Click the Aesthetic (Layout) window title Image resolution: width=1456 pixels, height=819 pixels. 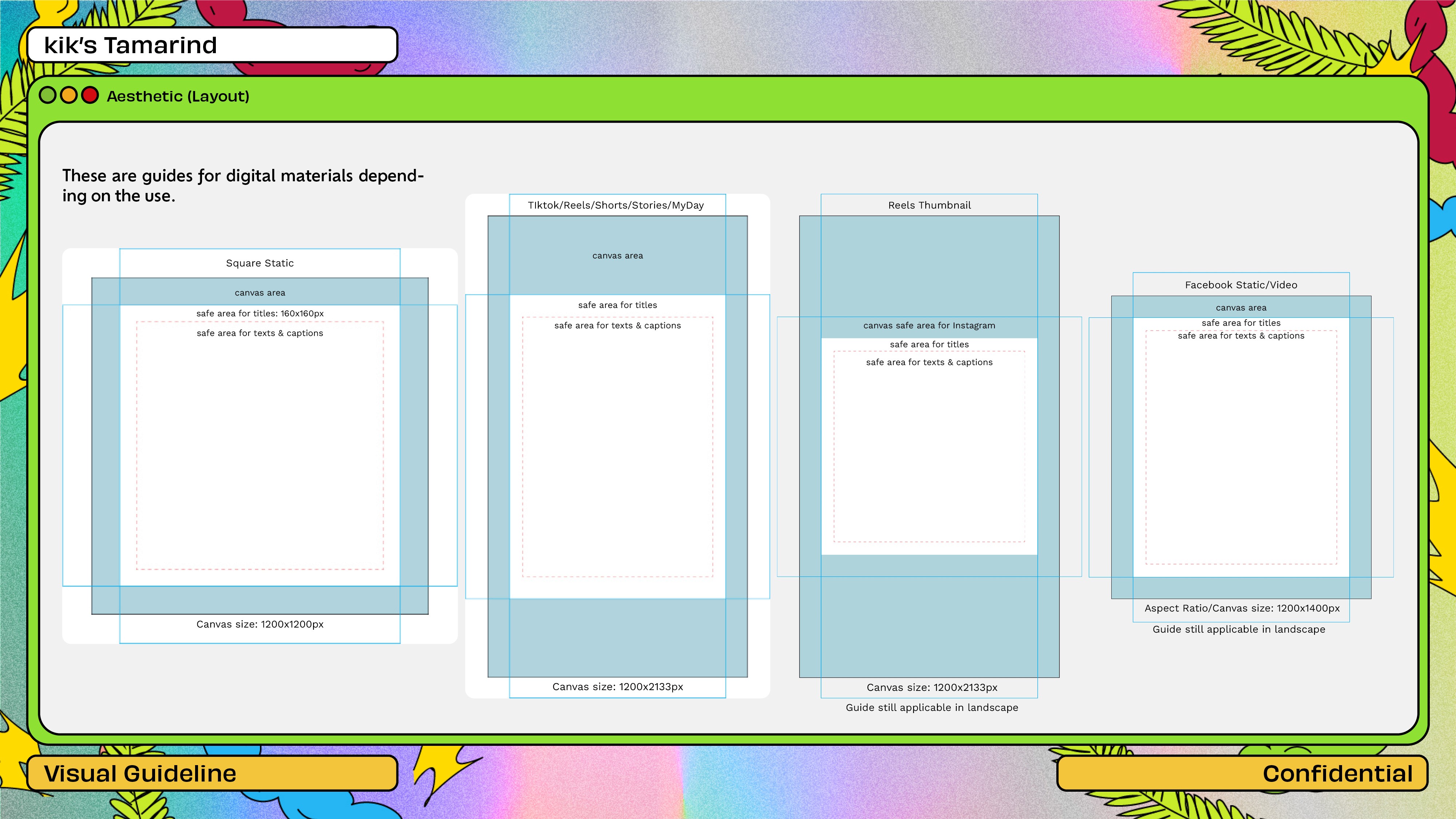tap(178, 96)
